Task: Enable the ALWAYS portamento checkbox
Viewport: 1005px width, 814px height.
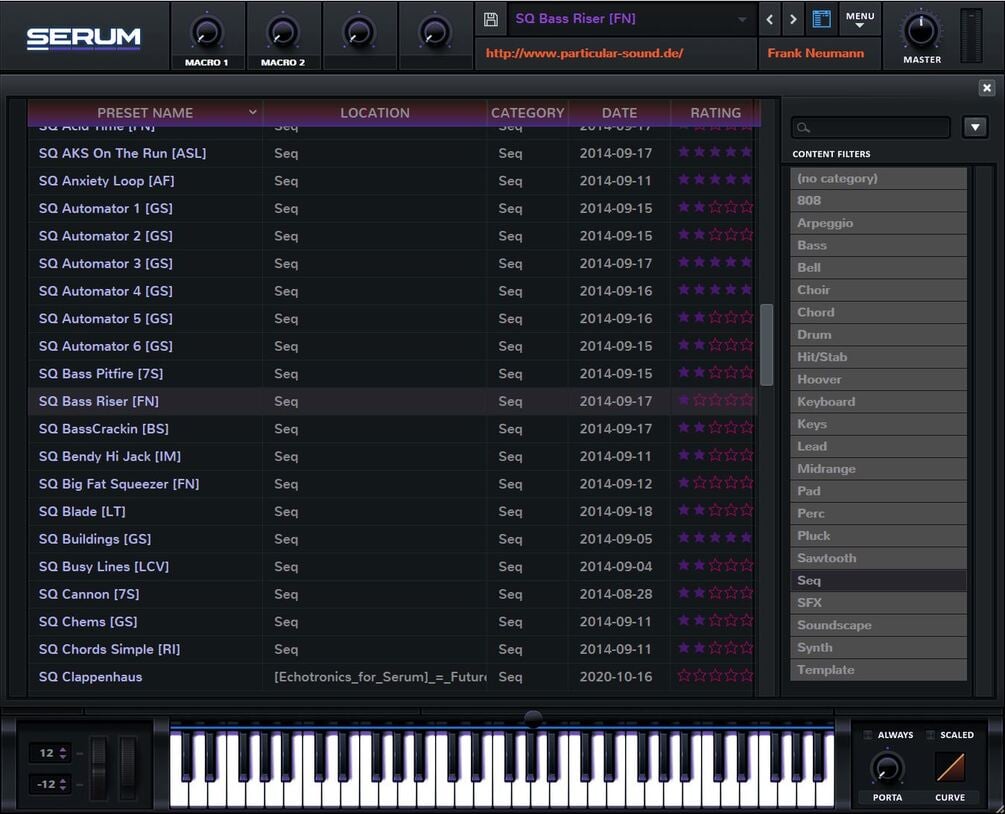Action: coord(868,735)
